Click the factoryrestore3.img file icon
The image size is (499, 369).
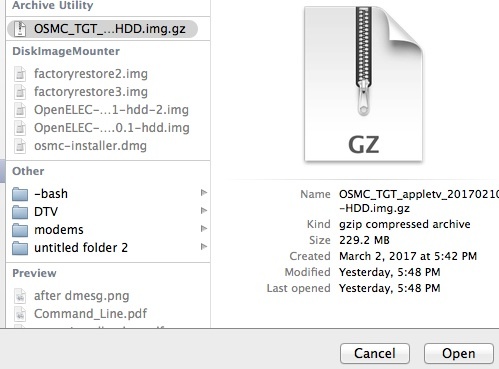point(20,92)
